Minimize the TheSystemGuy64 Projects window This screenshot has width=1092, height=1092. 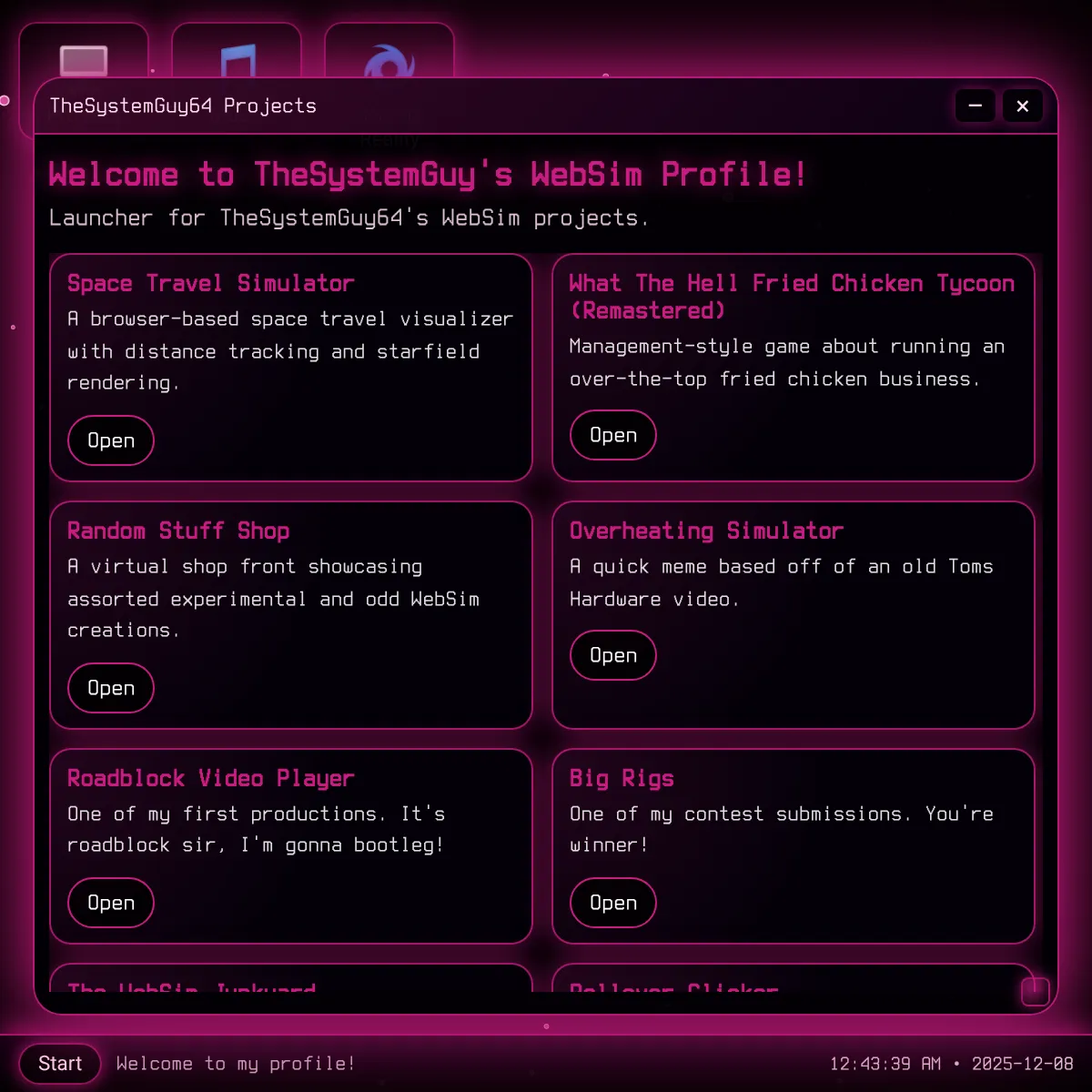pyautogui.click(x=975, y=106)
